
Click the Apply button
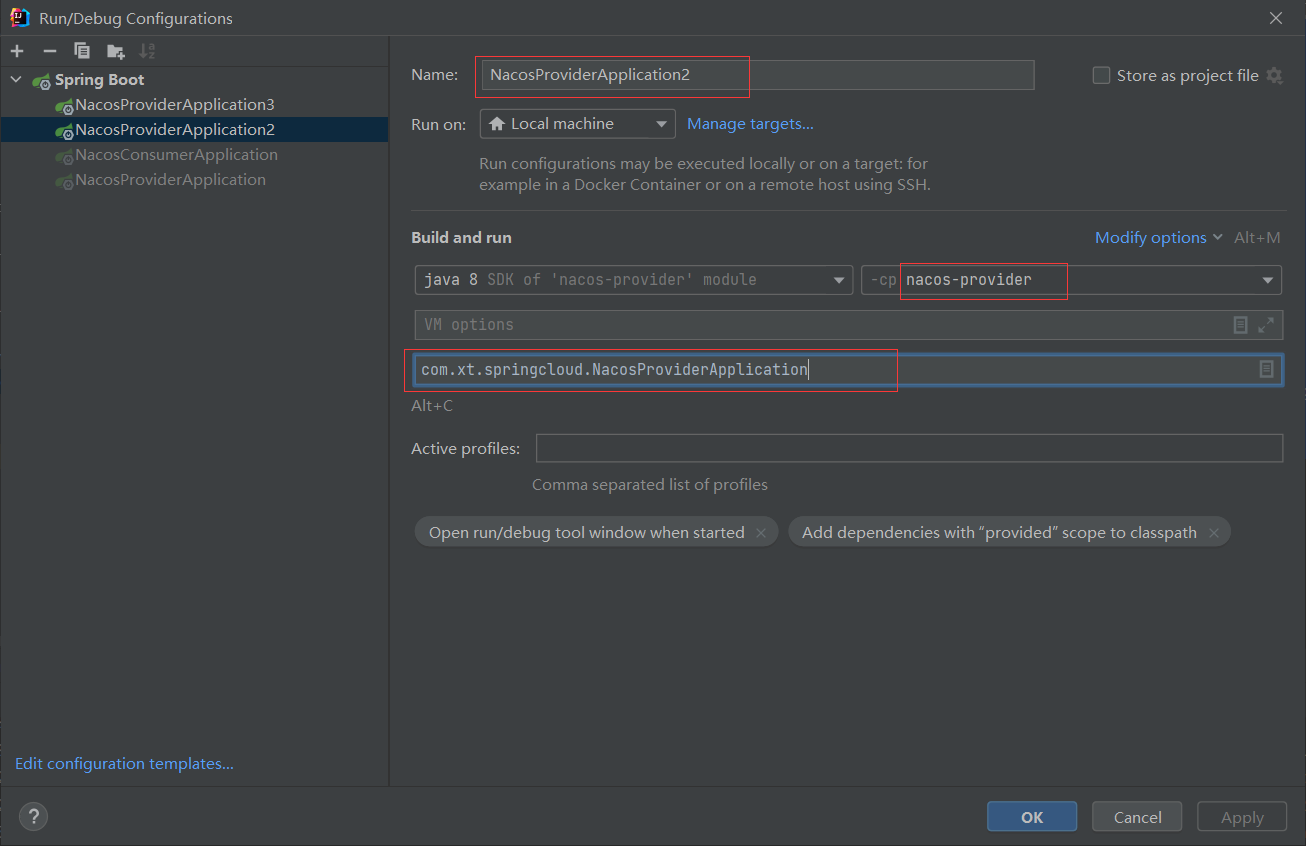click(x=1242, y=817)
